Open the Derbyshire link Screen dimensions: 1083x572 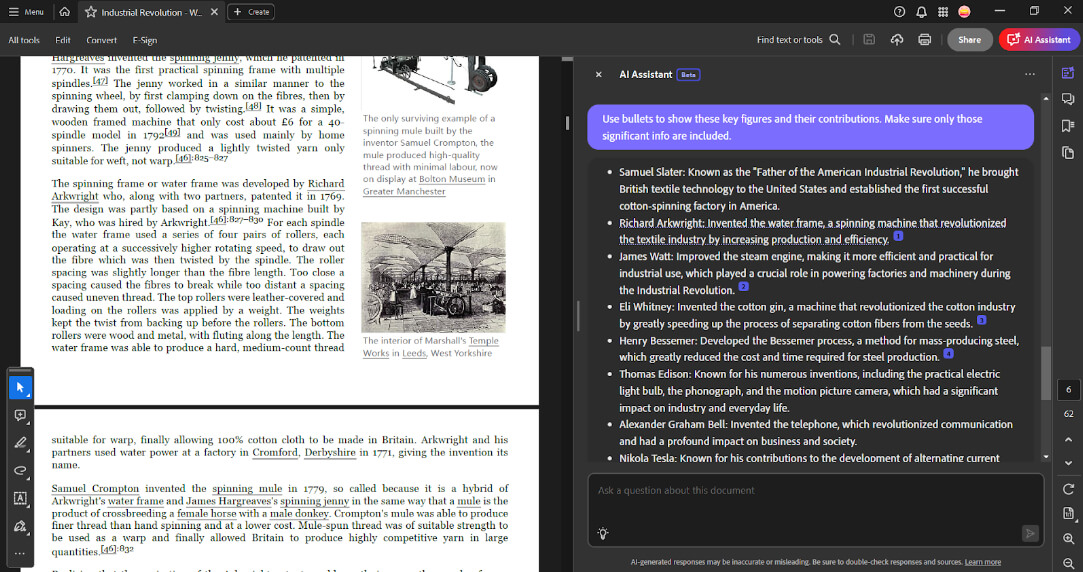pyautogui.click(x=330, y=452)
